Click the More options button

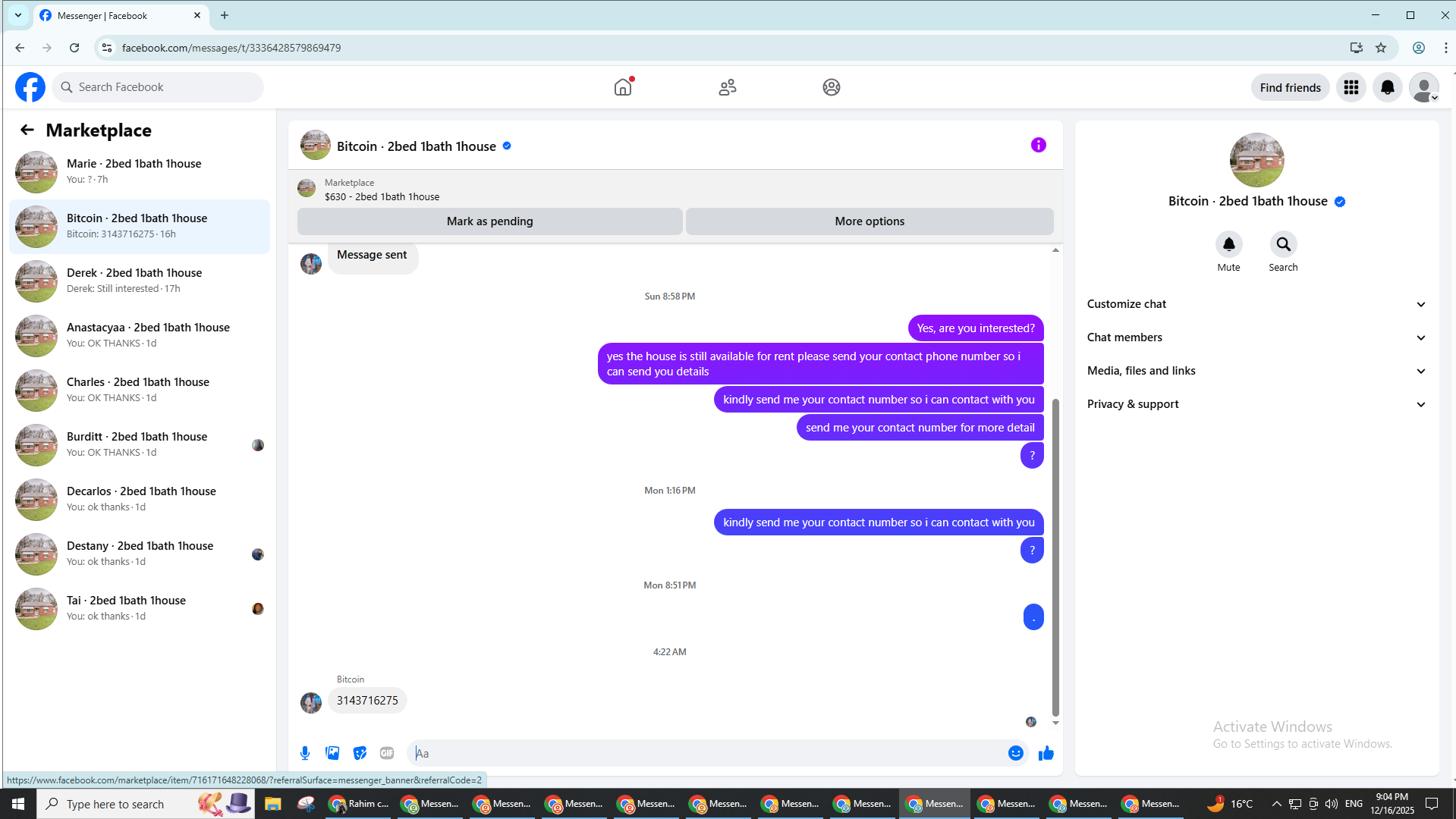pyautogui.click(x=870, y=221)
